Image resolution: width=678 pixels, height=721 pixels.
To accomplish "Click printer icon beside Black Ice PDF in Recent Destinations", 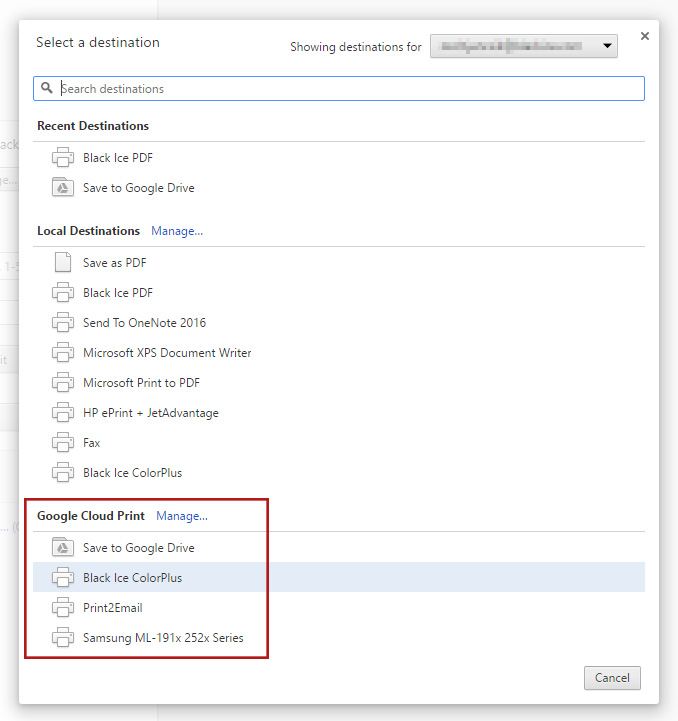I will [x=63, y=158].
